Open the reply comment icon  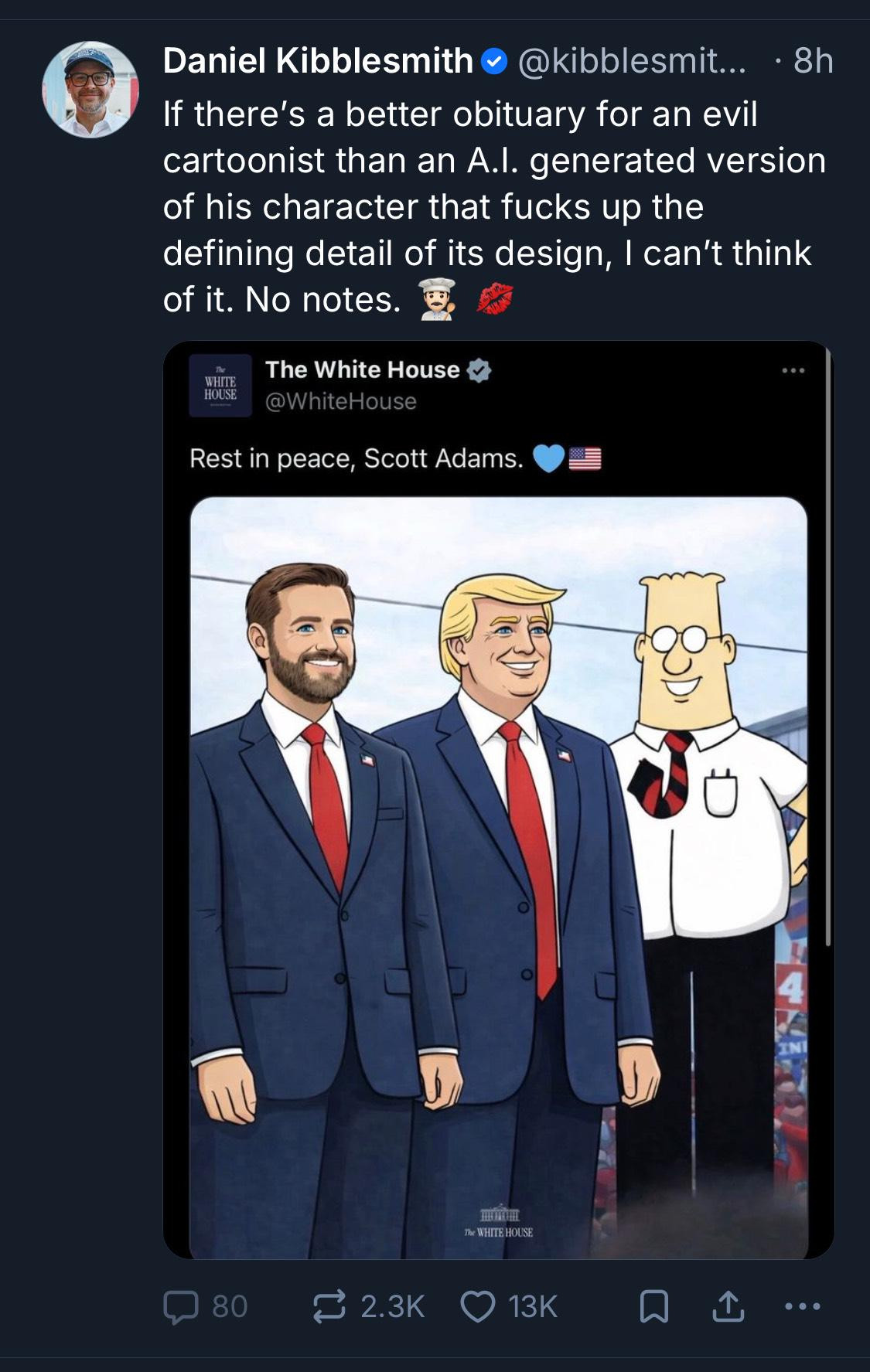(x=179, y=1306)
